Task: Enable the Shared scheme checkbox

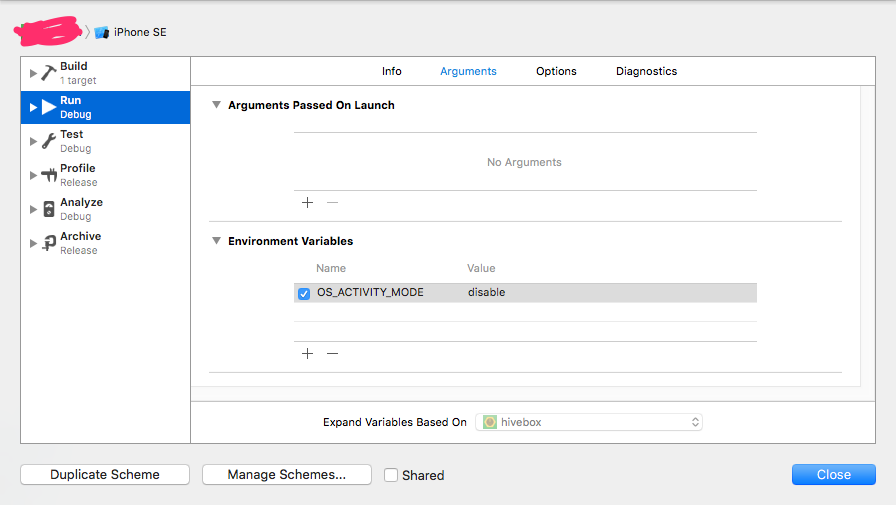Action: [x=391, y=475]
